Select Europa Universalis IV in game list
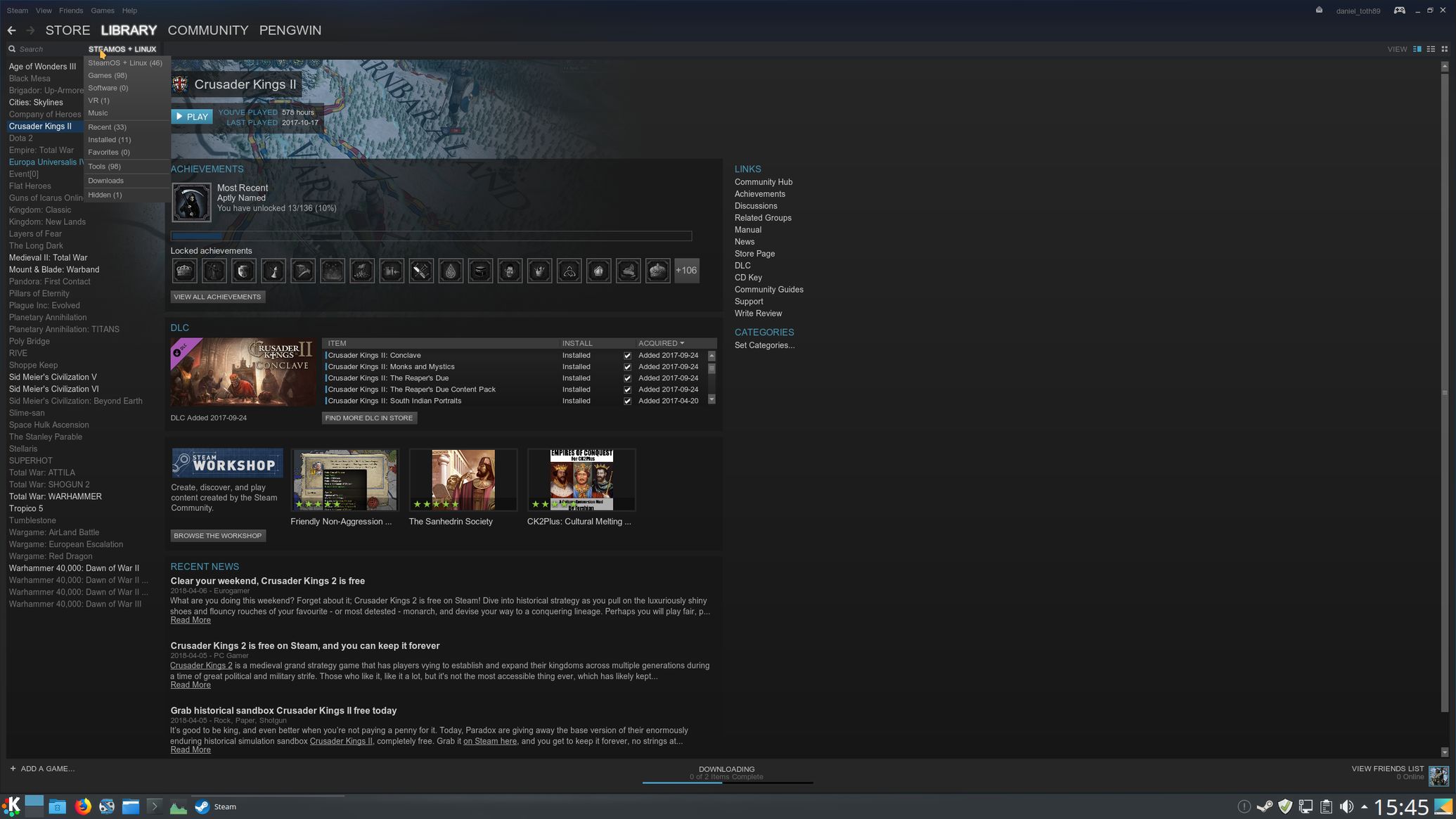Viewport: 1456px width, 819px height. click(46, 162)
